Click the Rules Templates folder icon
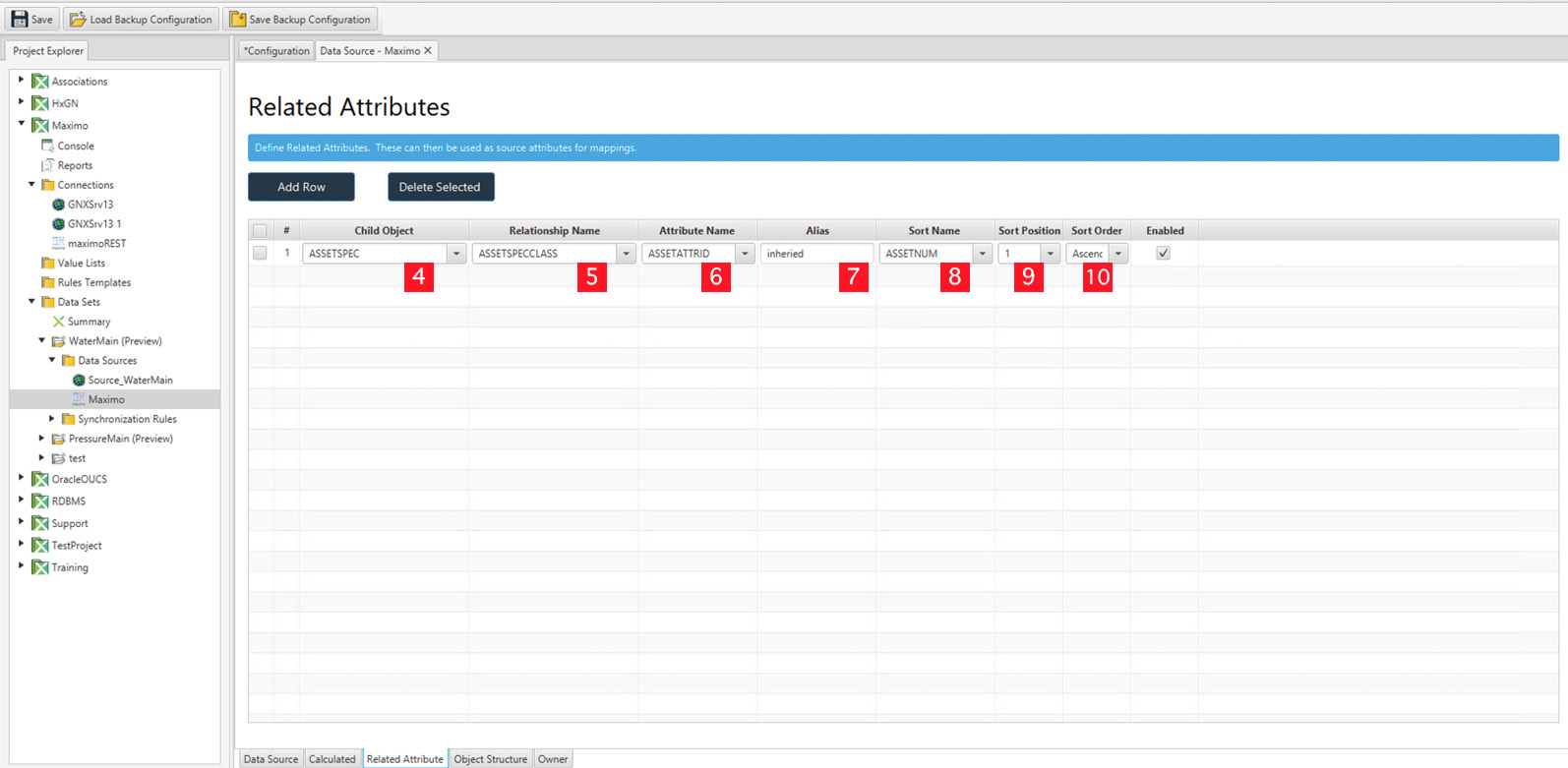The width and height of the screenshot is (1568, 768). click(47, 282)
